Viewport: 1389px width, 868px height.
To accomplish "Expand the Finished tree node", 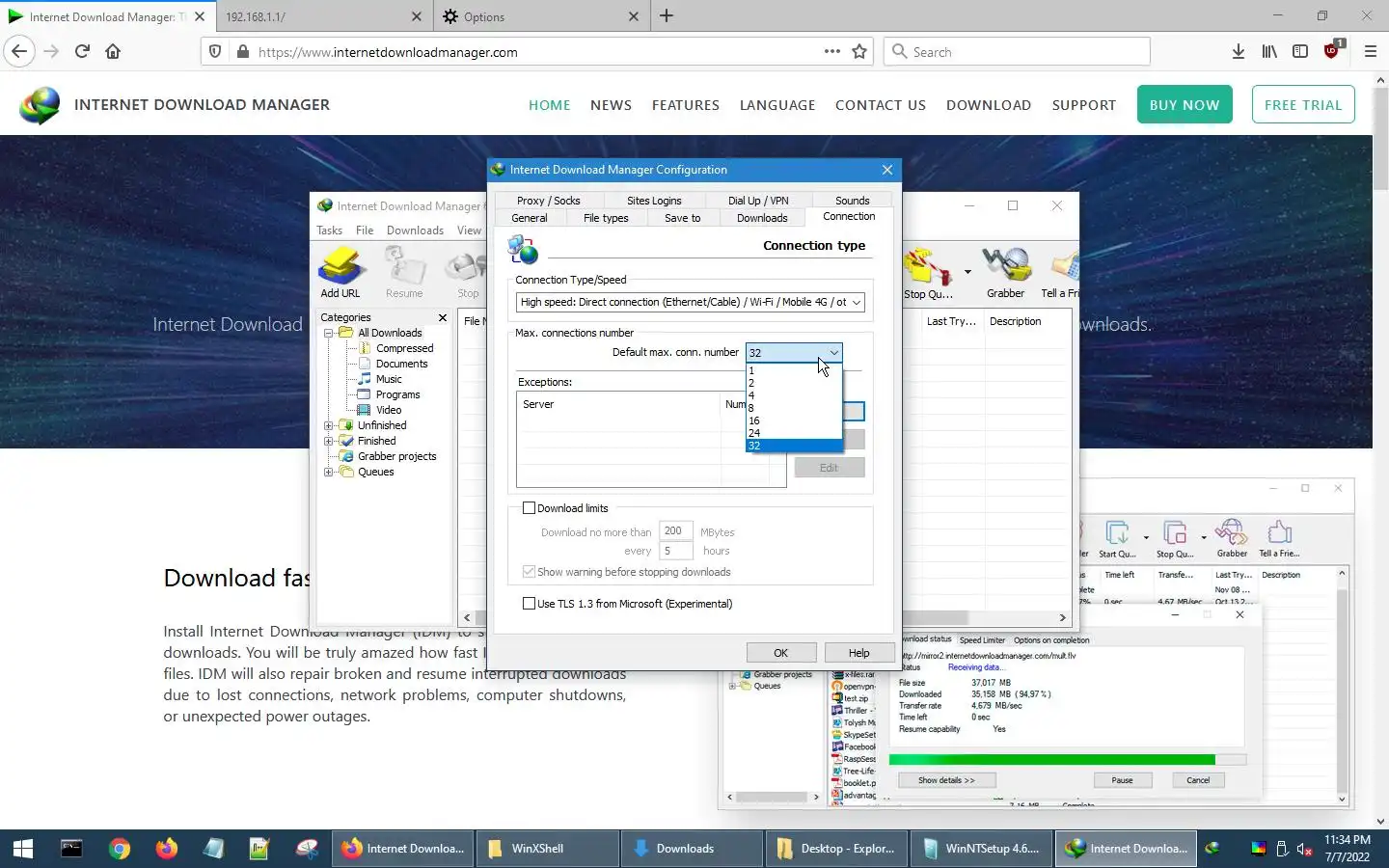I will pyautogui.click(x=329, y=441).
